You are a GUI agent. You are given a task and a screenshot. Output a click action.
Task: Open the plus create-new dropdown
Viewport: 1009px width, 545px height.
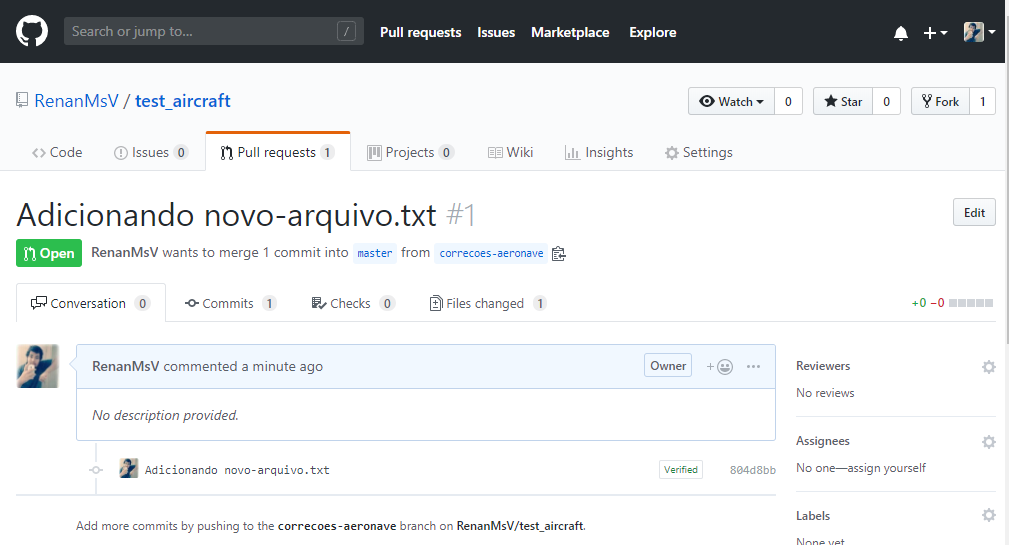tap(935, 33)
